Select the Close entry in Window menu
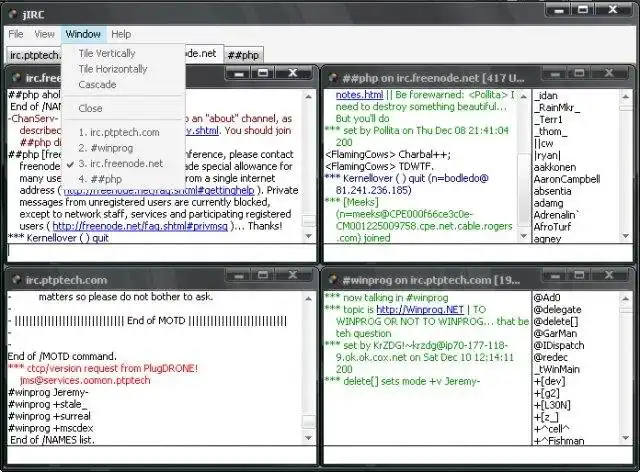The height and width of the screenshot is (472, 640). point(90,108)
